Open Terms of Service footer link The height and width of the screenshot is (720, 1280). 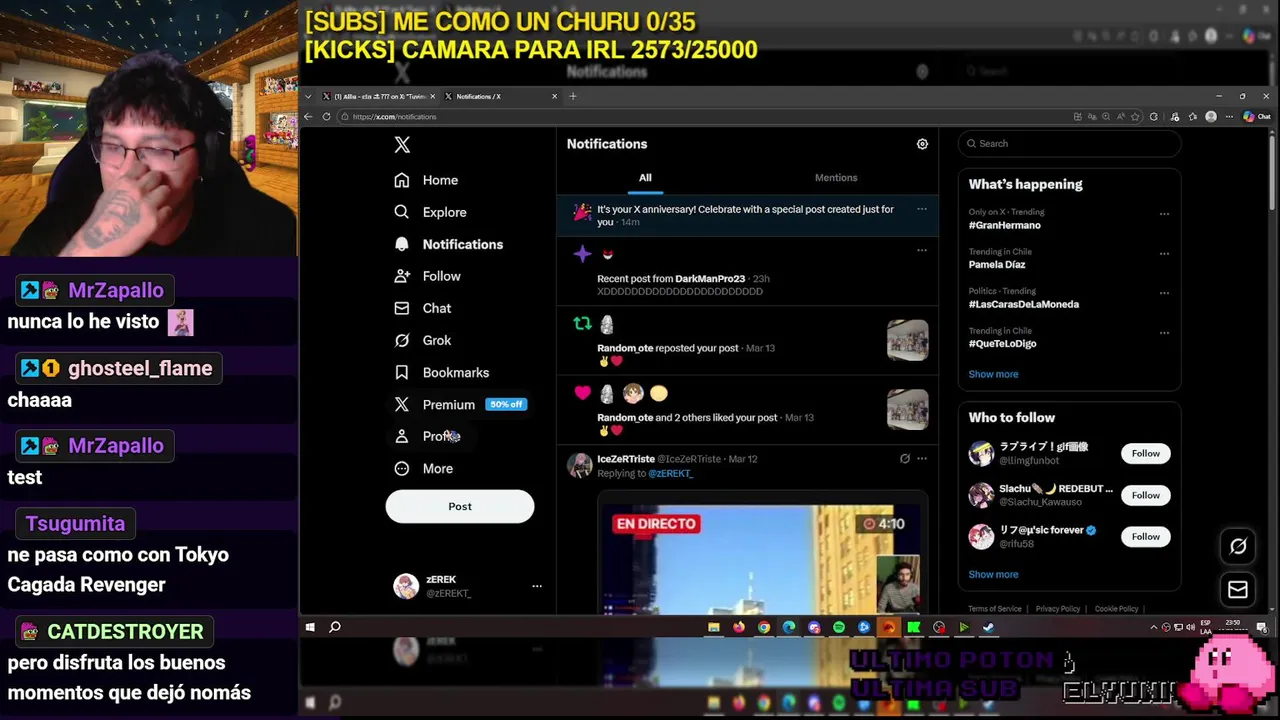994,609
